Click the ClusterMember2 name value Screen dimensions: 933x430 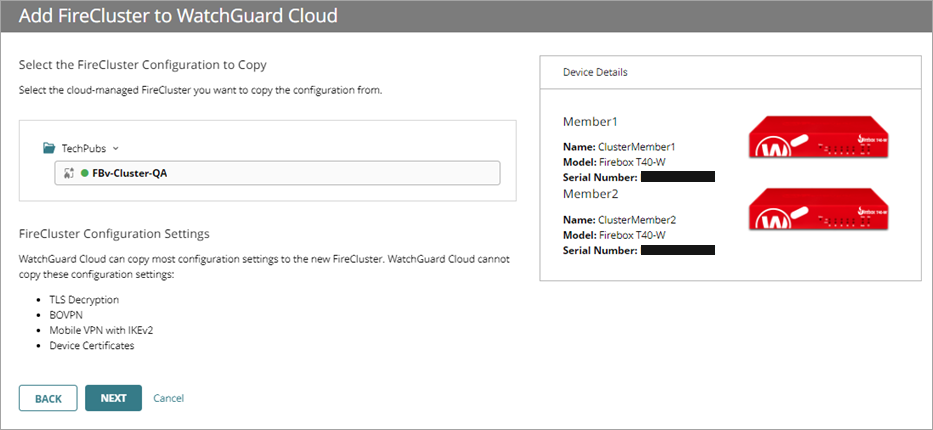(x=637, y=219)
